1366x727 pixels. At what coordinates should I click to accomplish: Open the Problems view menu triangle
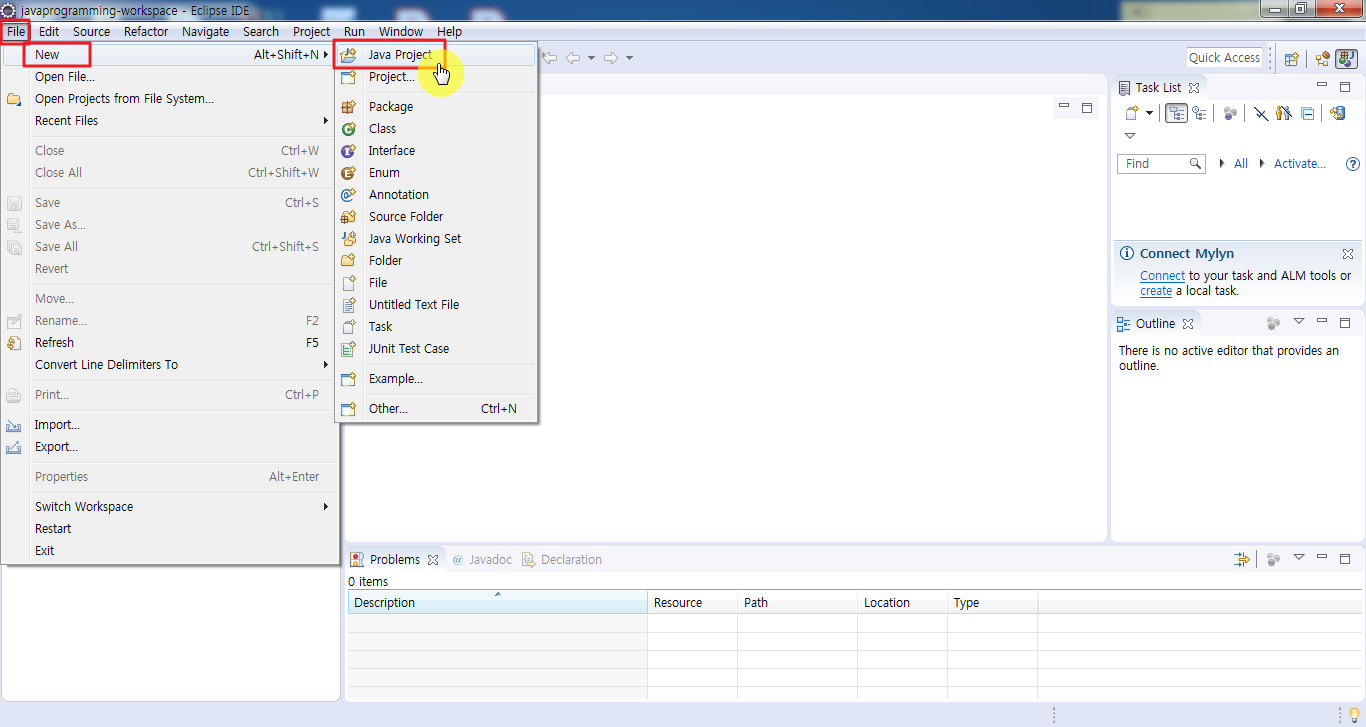coord(1299,557)
